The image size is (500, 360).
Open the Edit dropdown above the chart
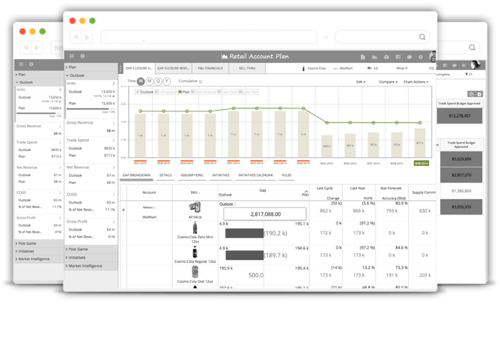click(361, 82)
